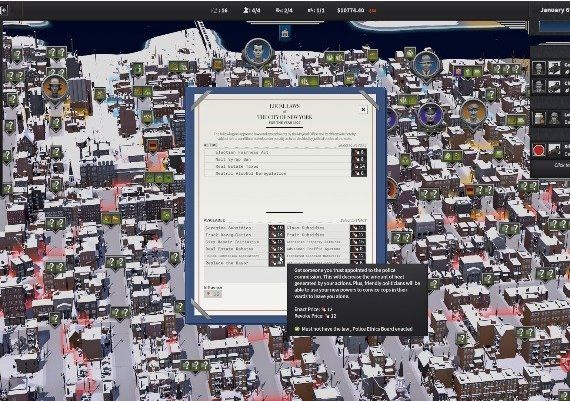
Task: Choose Real Estate Reforms in available laws
Action: point(236,249)
